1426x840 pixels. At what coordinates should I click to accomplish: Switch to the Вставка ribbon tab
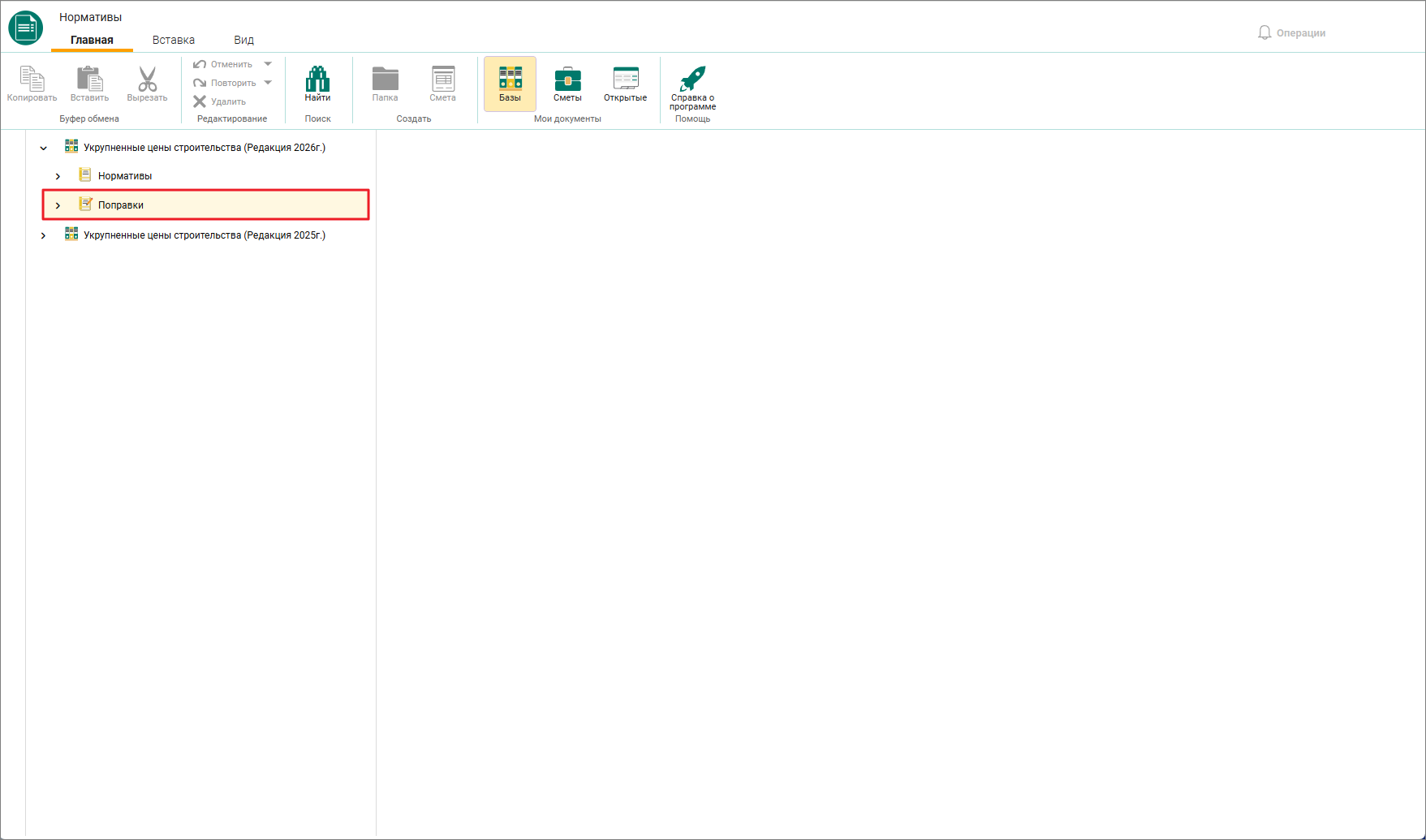(x=174, y=40)
